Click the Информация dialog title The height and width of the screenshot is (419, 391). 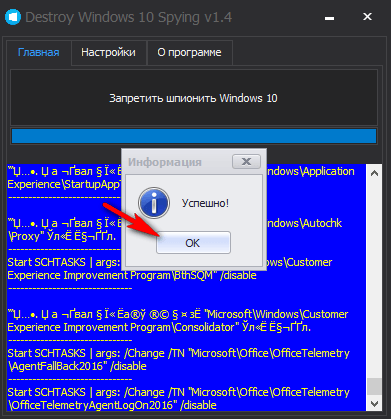coord(165,162)
